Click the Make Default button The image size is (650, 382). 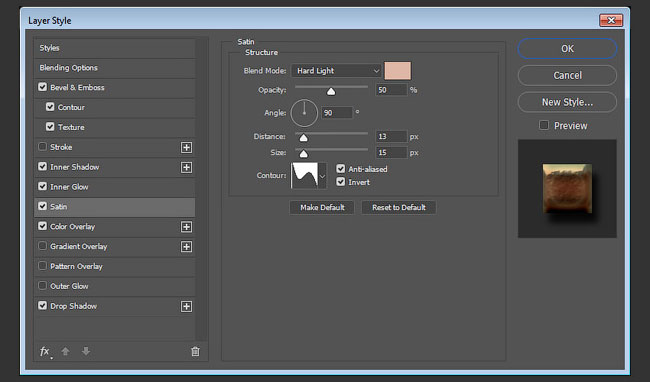click(322, 208)
